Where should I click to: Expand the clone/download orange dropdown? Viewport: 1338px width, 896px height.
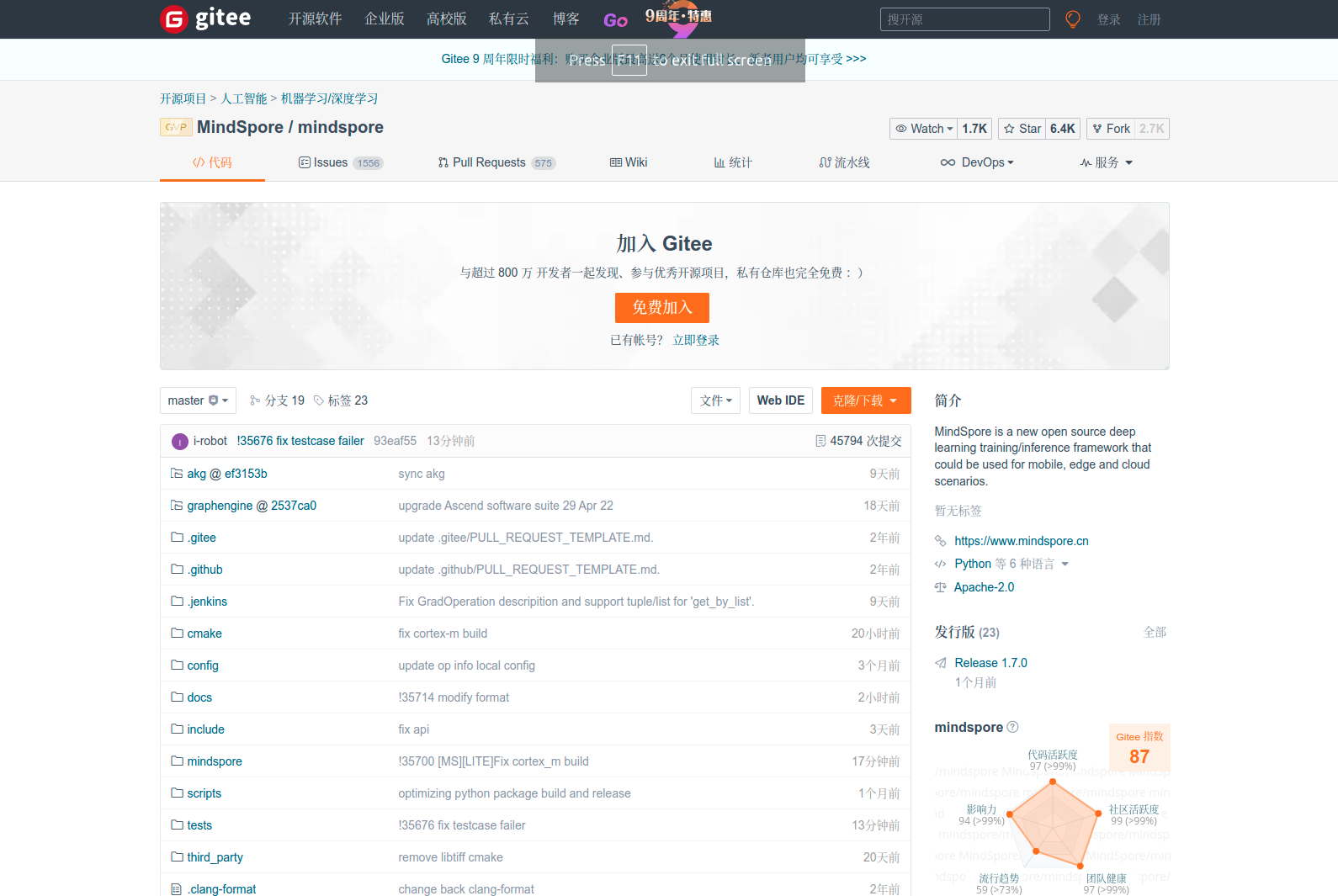point(865,400)
